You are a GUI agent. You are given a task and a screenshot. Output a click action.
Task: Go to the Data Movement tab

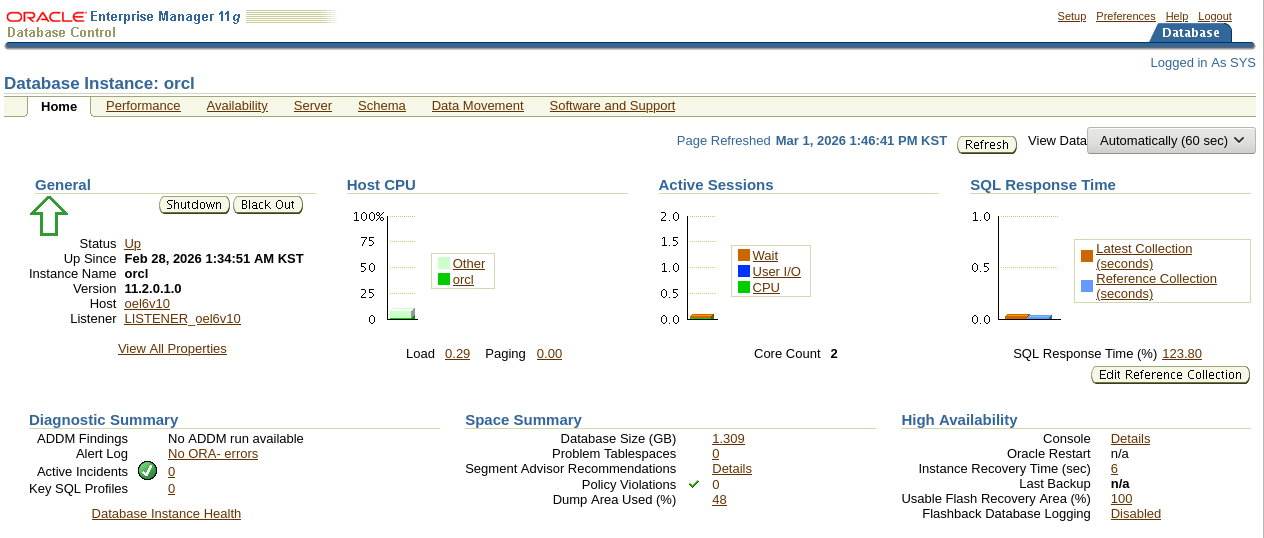click(x=478, y=106)
